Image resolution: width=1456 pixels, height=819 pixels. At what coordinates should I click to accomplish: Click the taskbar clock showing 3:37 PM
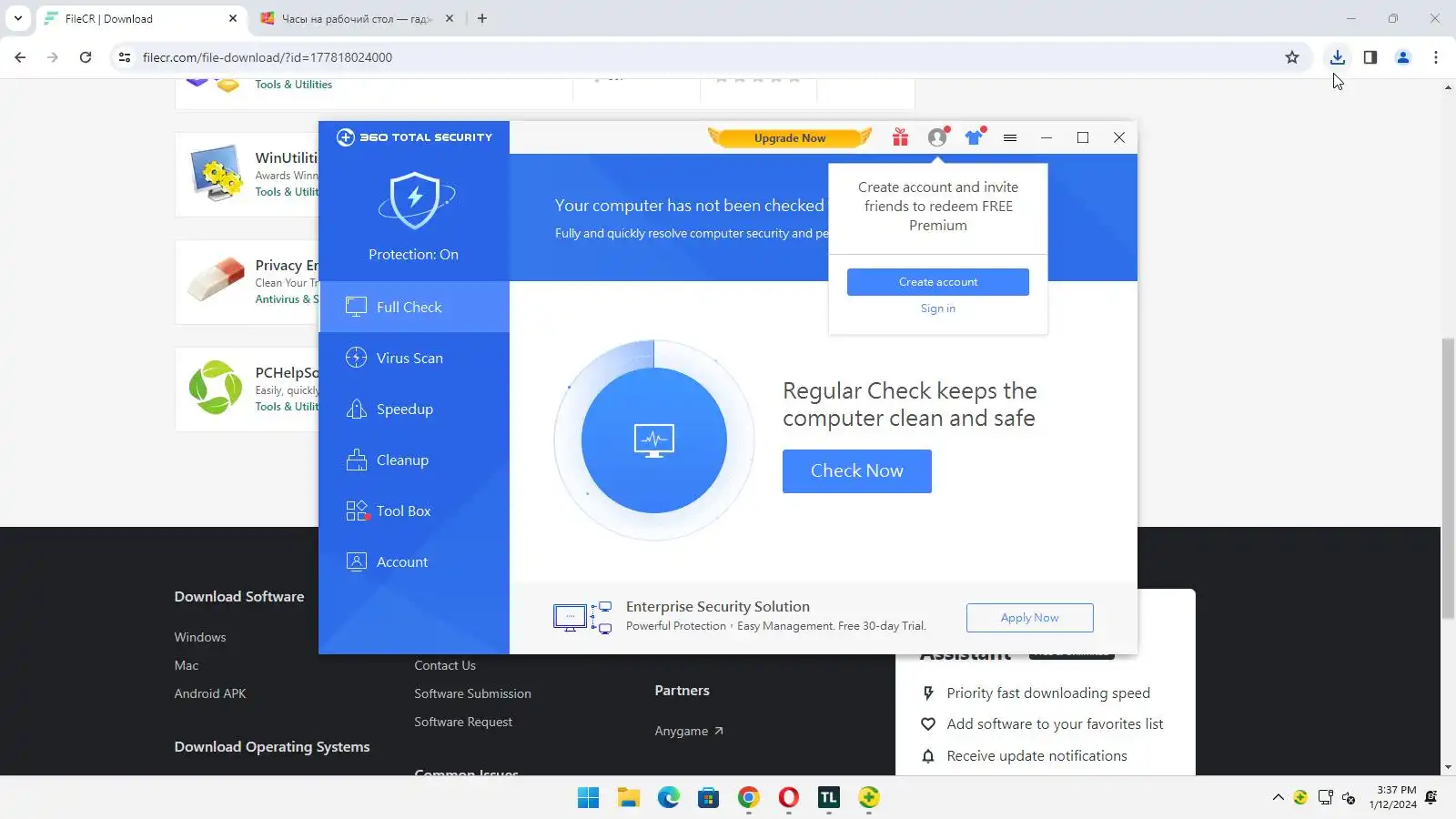[x=1393, y=798]
